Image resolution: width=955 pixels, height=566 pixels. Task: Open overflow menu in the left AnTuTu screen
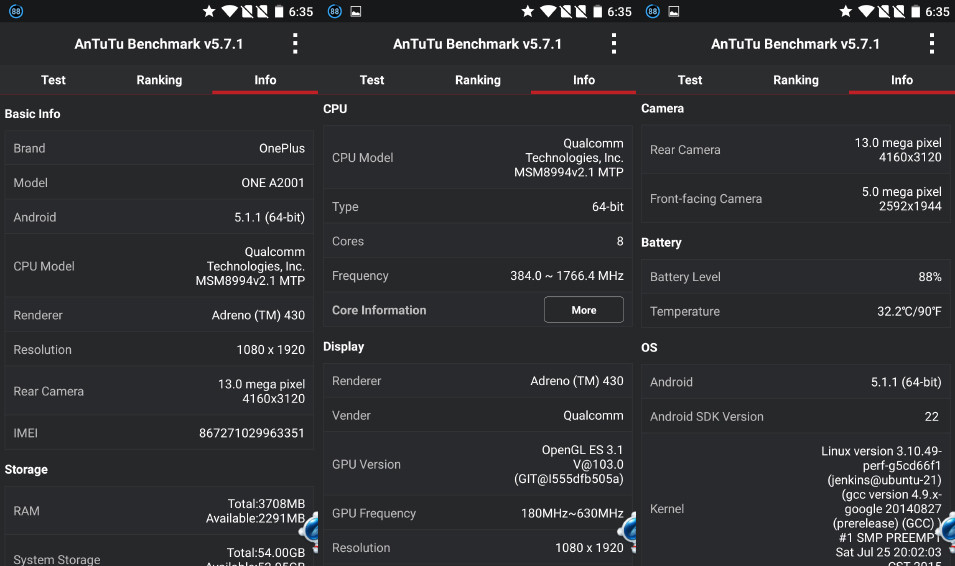[x=295, y=44]
